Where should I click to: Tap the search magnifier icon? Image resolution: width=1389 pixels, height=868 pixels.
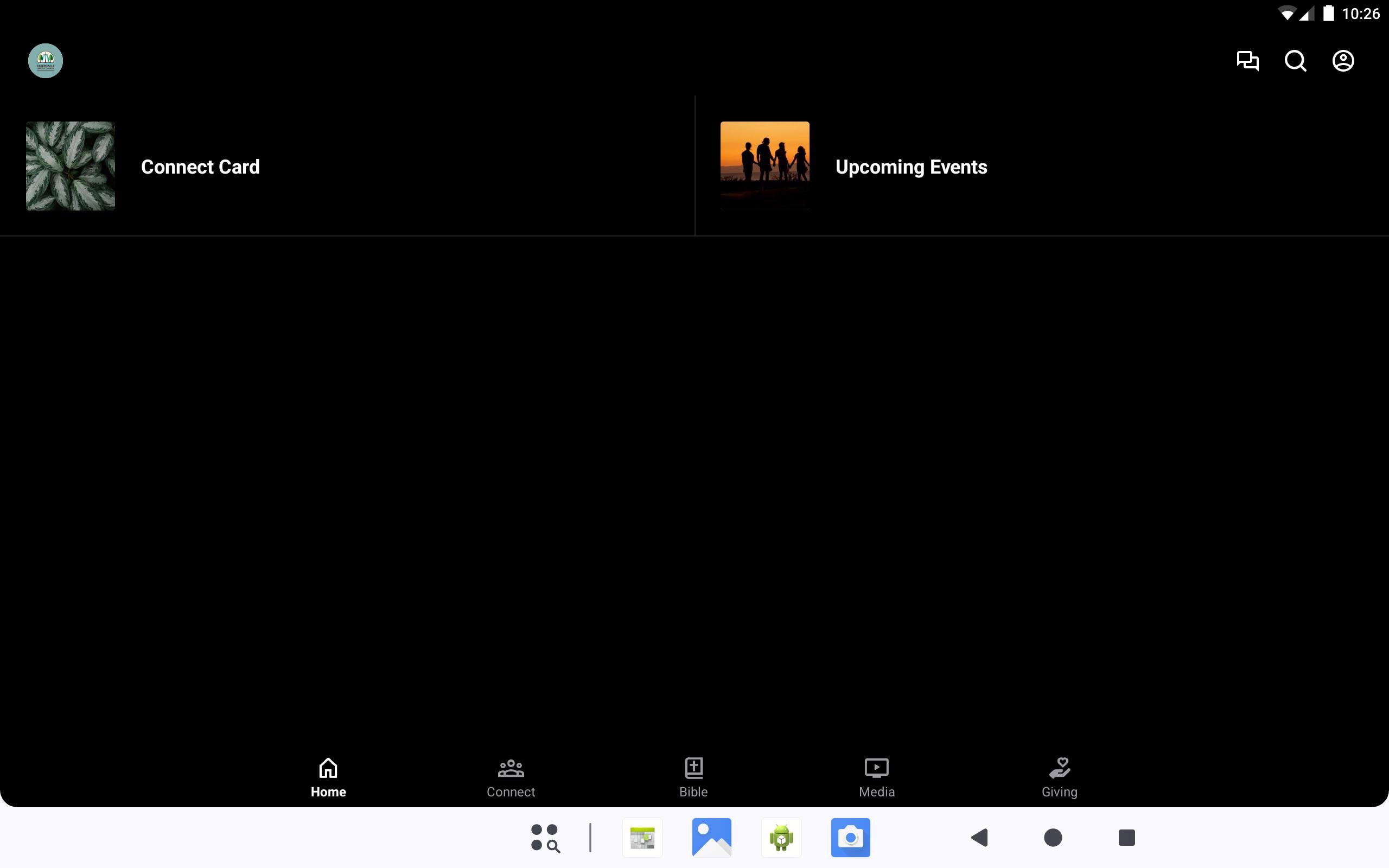click(x=1295, y=61)
